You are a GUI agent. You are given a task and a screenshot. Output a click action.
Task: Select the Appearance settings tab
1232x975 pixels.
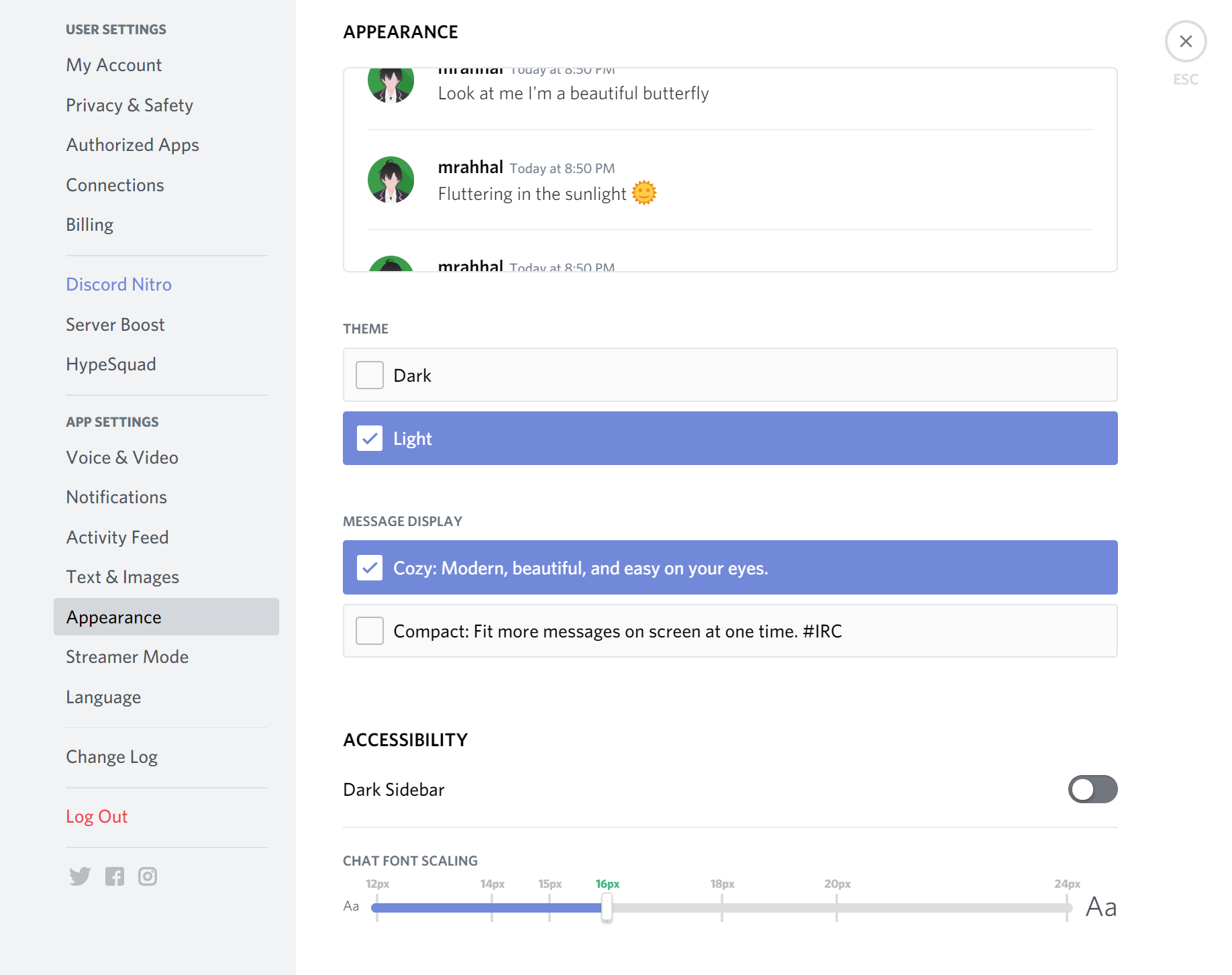(x=166, y=617)
